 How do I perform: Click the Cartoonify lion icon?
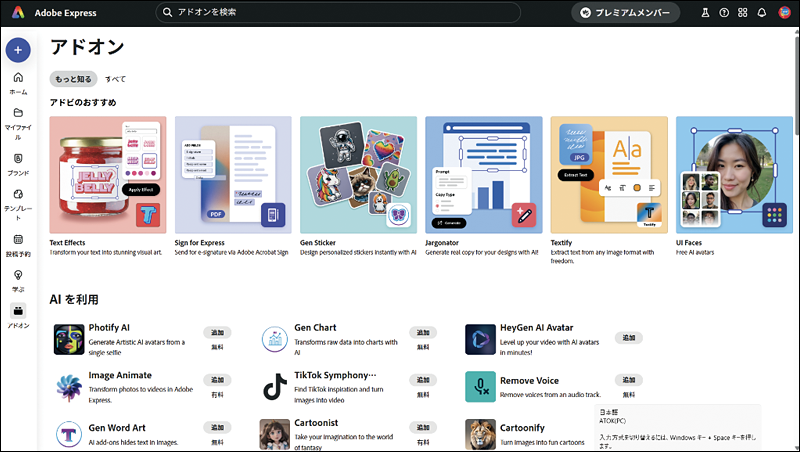pos(480,435)
